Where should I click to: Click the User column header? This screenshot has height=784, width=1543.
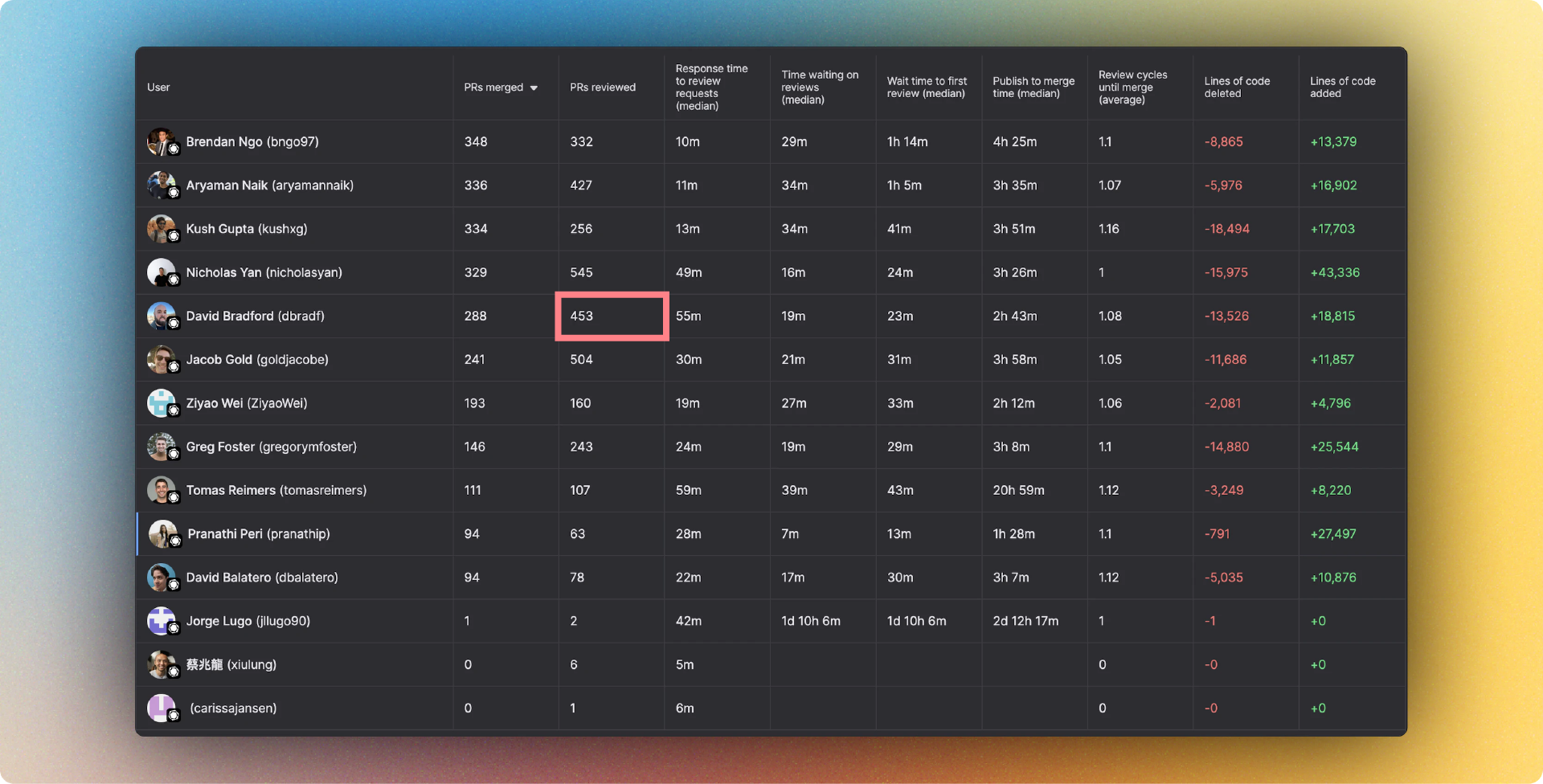point(158,88)
